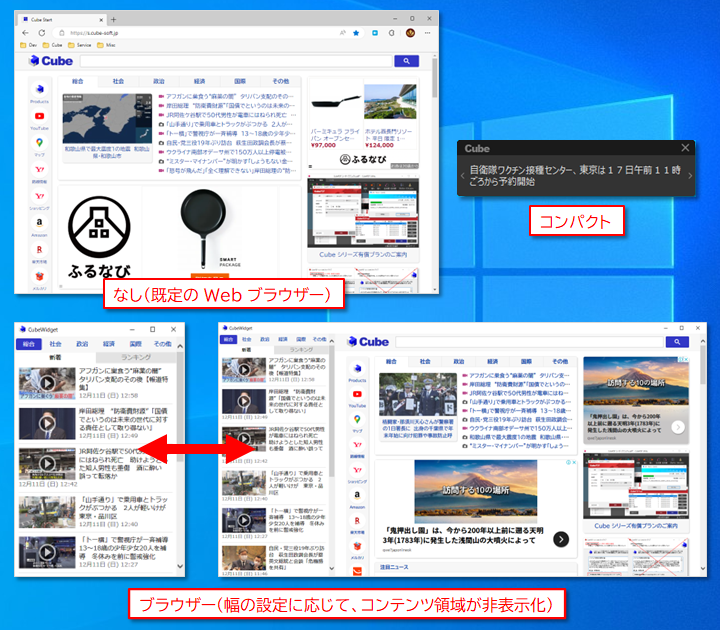Screen dimensions: 720x630
Task: Open Rakuten shortcut in Cube Start browser sidebar
Action: pos(39,253)
